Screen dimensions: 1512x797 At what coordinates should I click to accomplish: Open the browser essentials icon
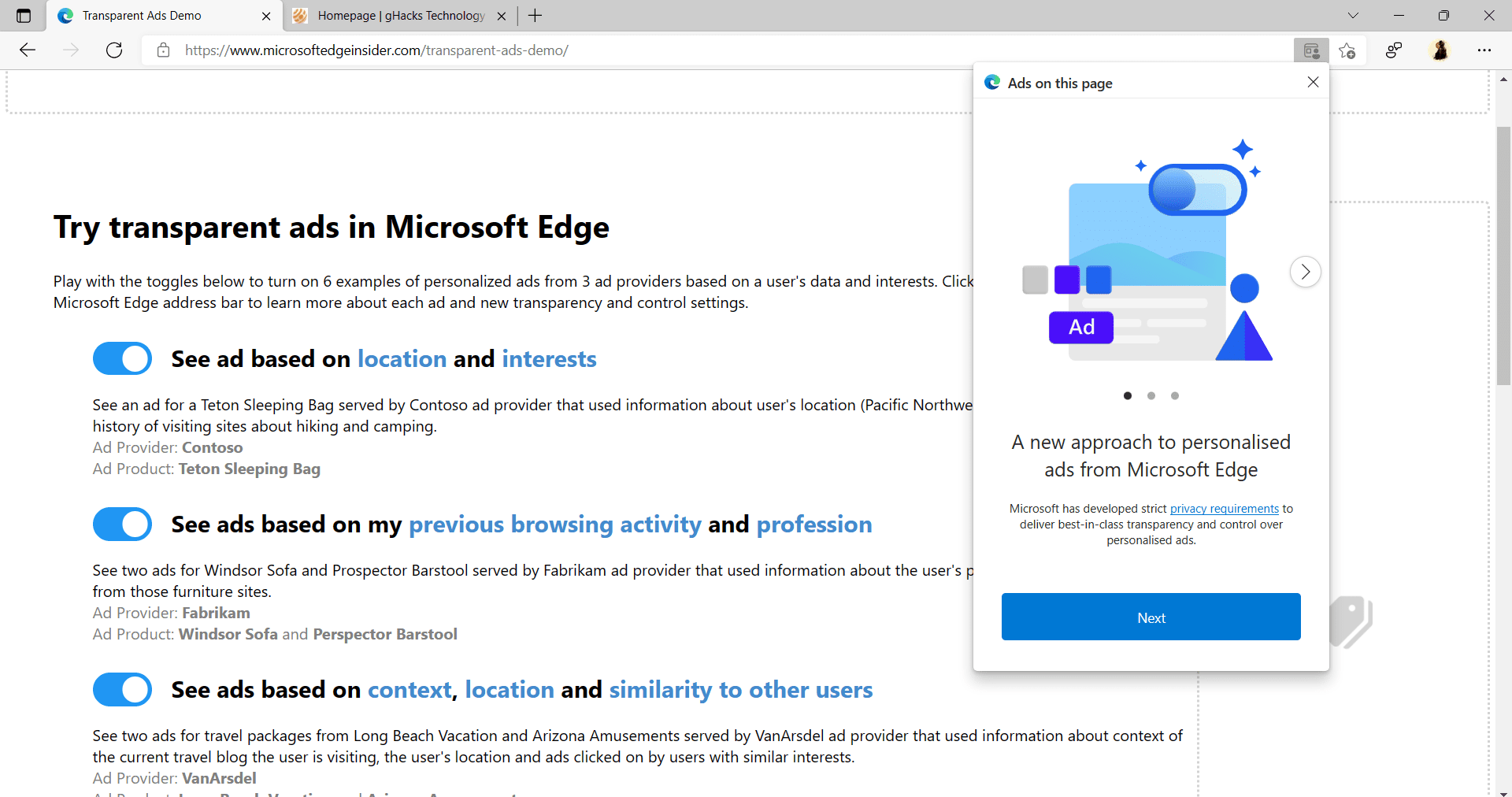(1394, 50)
